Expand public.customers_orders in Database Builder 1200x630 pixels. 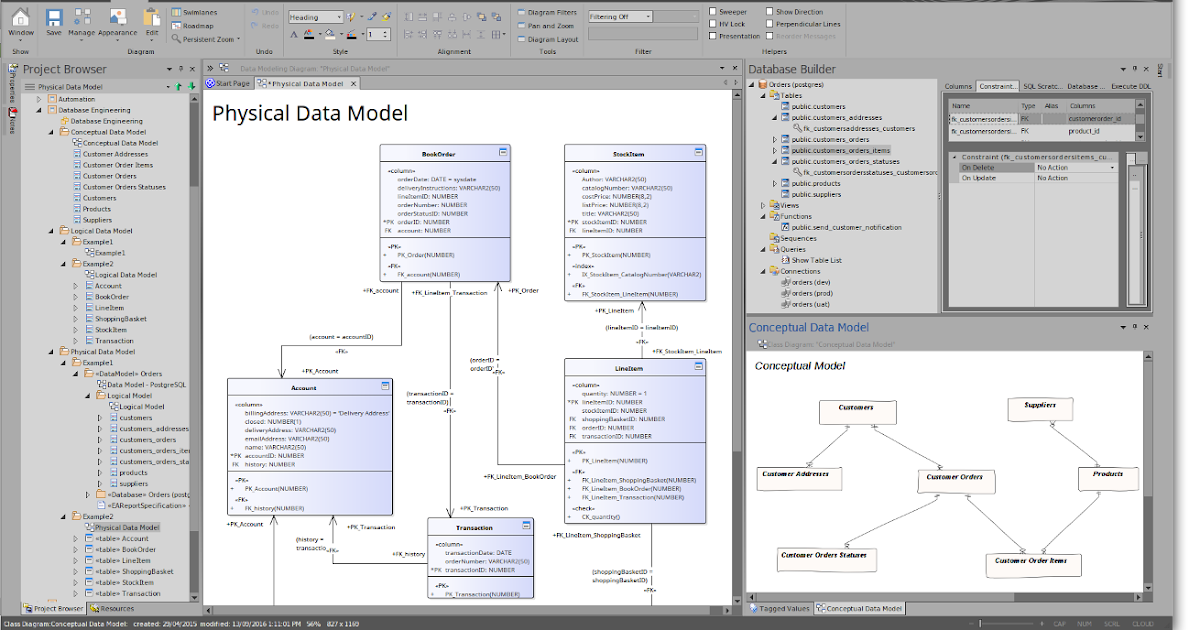click(x=775, y=139)
